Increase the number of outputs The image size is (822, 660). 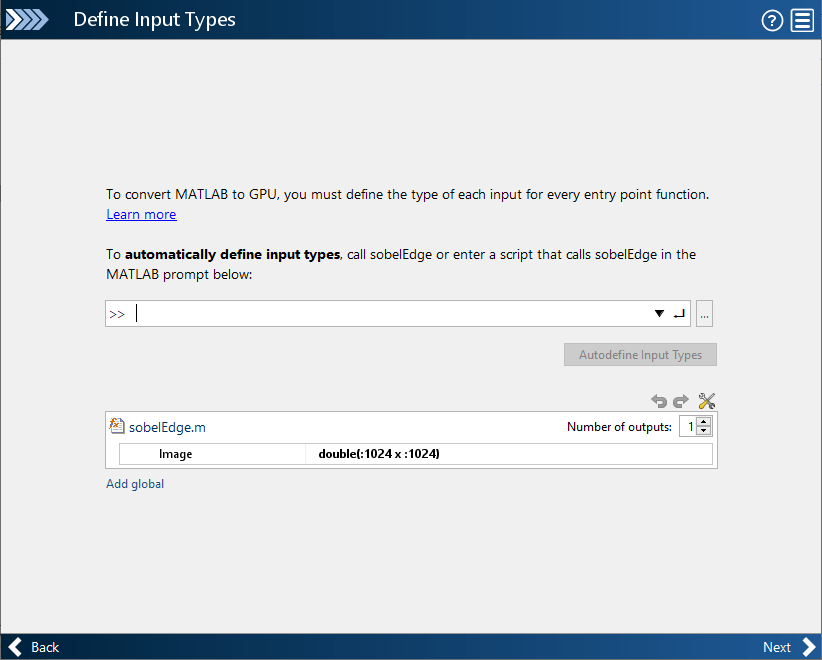(x=704, y=422)
